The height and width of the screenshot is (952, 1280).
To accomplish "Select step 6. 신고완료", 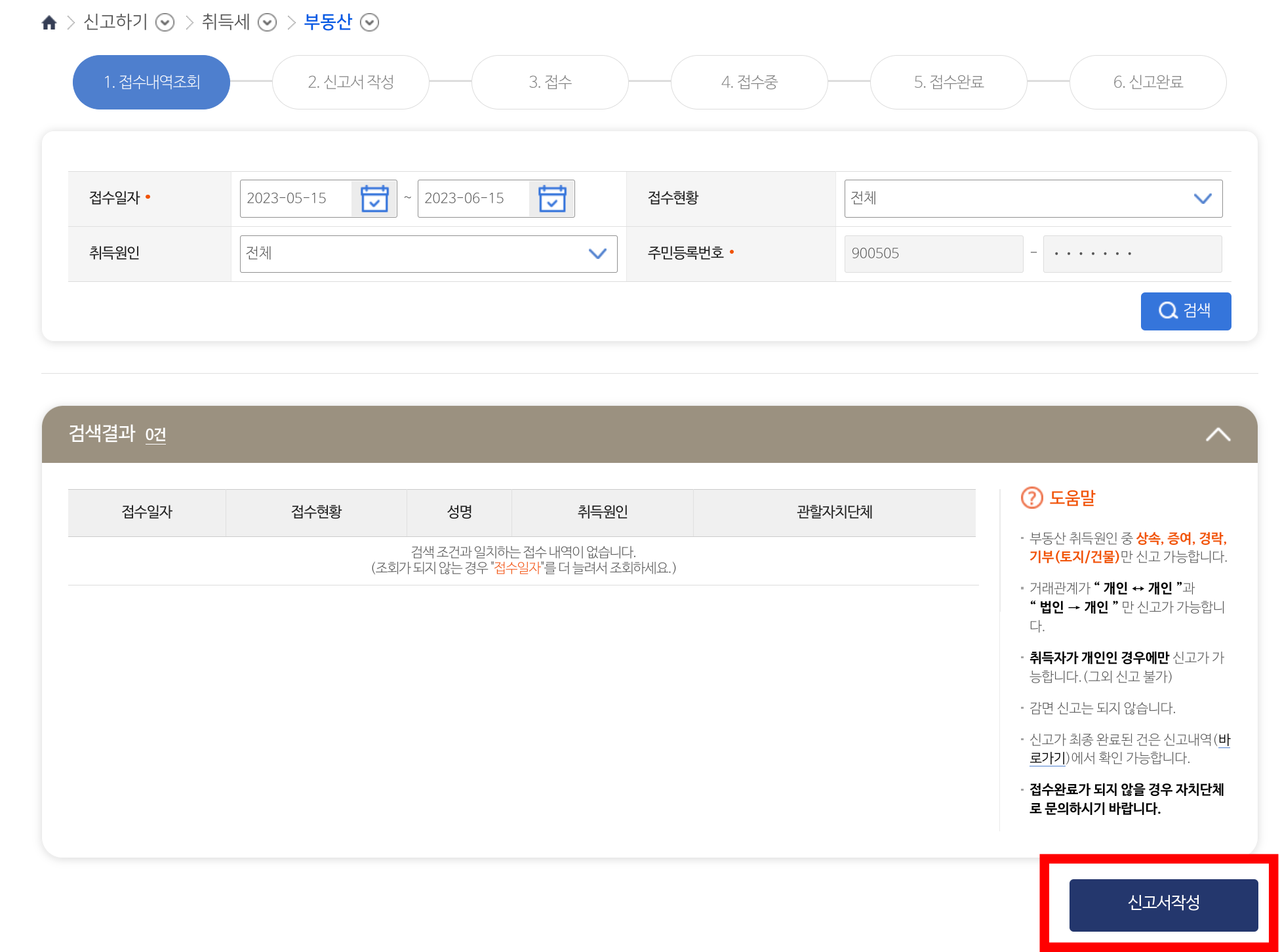I will pyautogui.click(x=1148, y=82).
